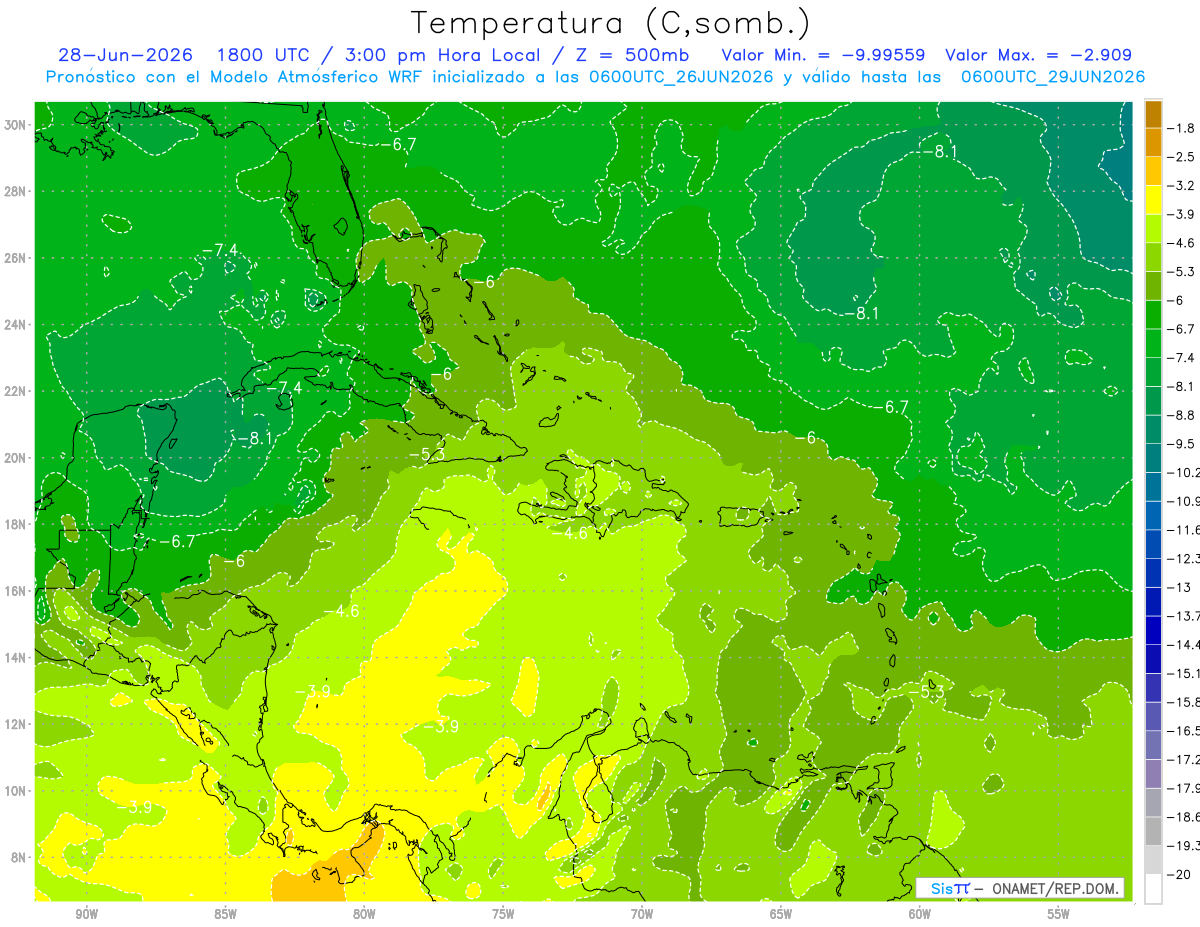Click '-10.2' value on the color scale

1185,473
